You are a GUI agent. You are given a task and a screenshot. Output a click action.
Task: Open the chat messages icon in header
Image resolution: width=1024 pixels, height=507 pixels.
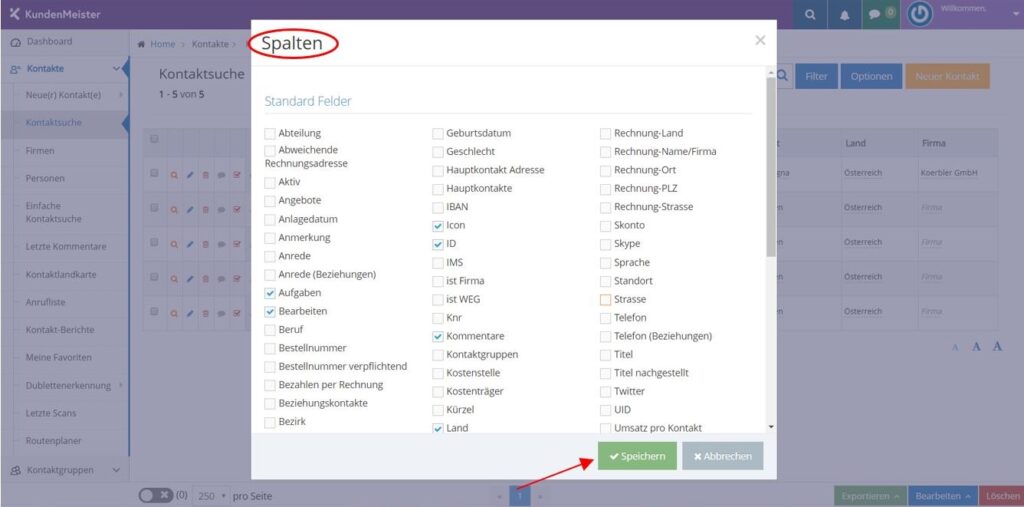[x=874, y=15]
